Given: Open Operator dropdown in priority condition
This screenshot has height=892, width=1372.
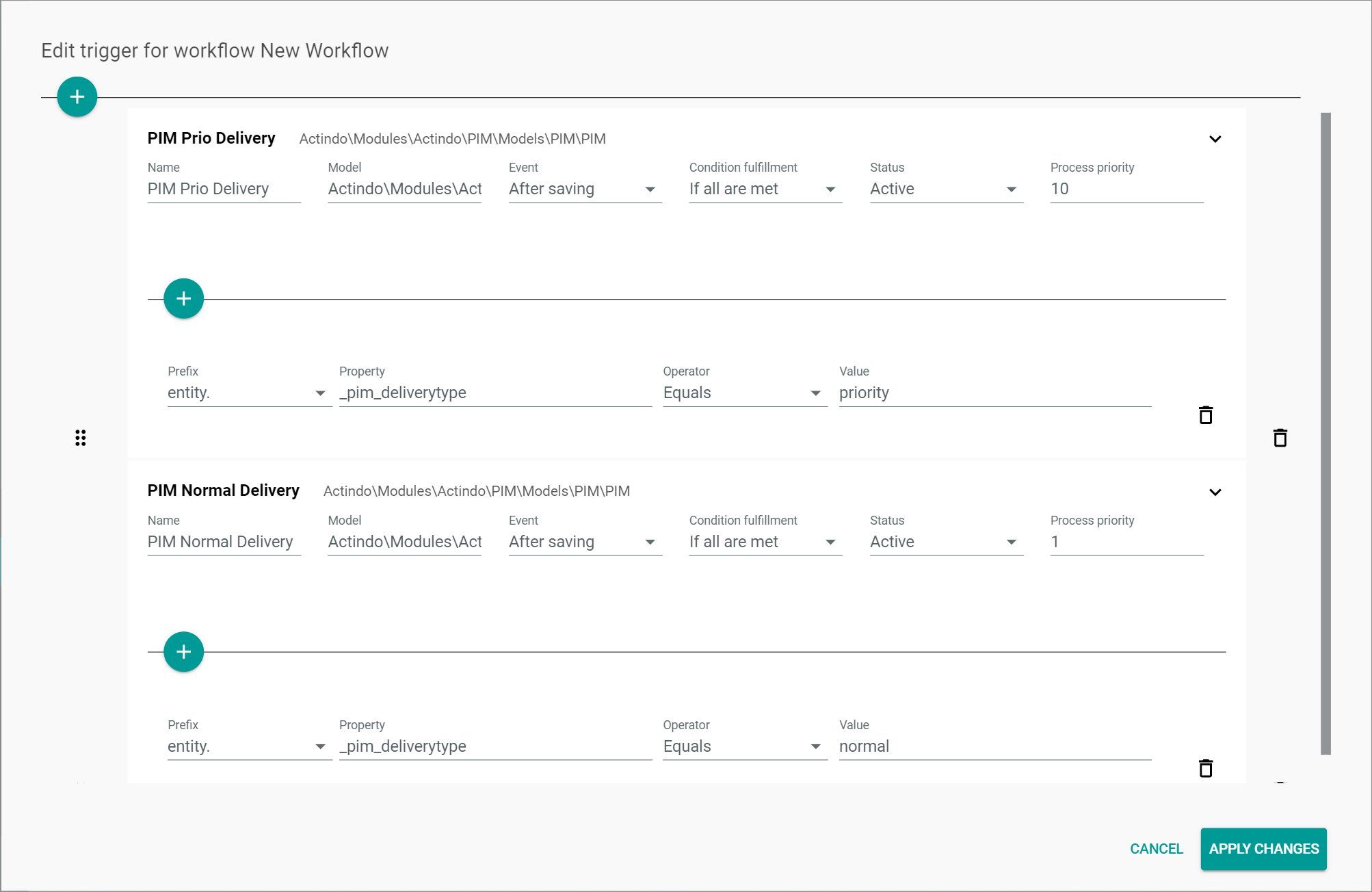Looking at the screenshot, I should (746, 393).
